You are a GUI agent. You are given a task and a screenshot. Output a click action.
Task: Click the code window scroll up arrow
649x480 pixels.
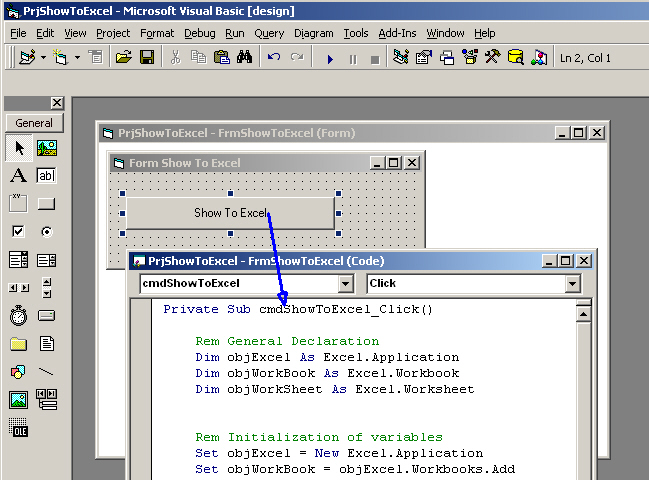[583, 314]
